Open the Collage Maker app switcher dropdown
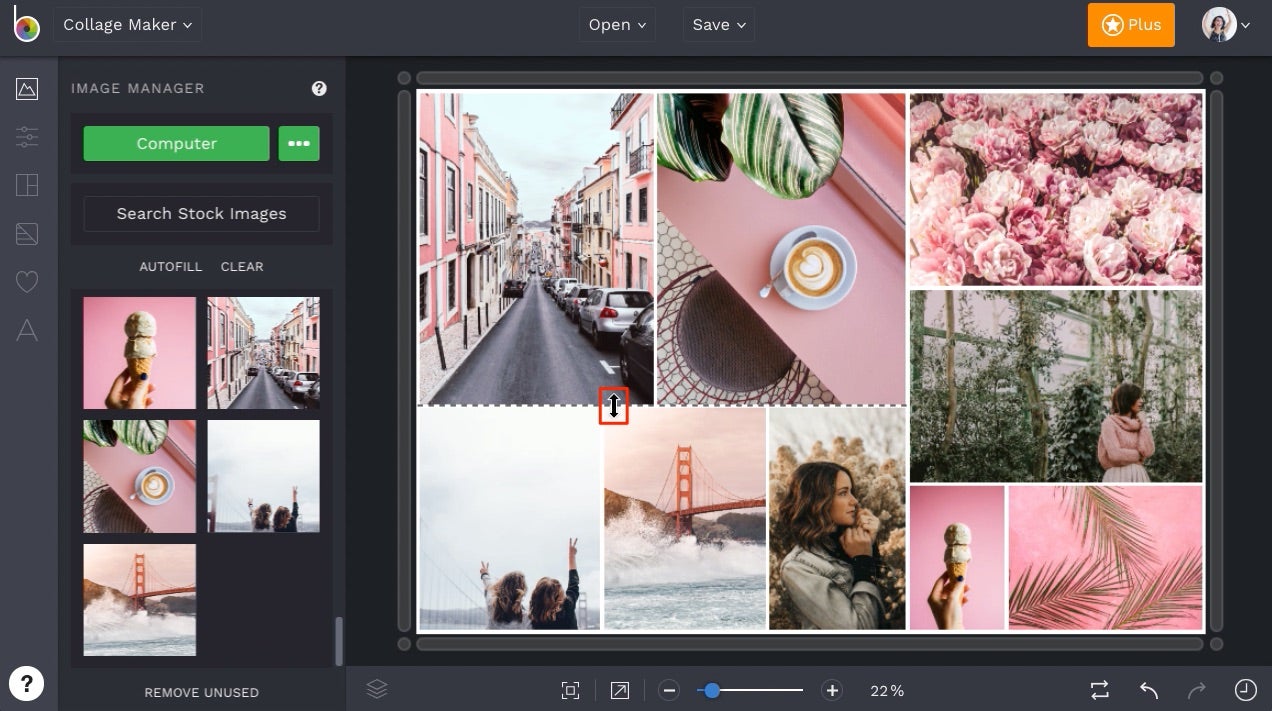1272x711 pixels. (x=127, y=24)
